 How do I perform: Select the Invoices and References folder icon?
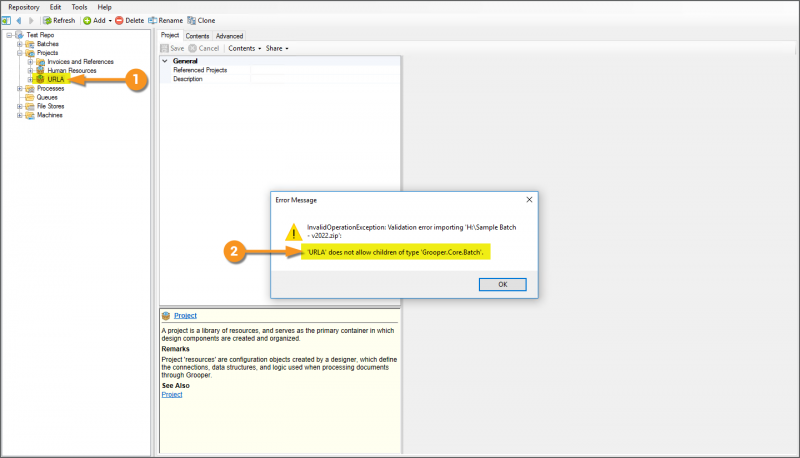pos(40,62)
